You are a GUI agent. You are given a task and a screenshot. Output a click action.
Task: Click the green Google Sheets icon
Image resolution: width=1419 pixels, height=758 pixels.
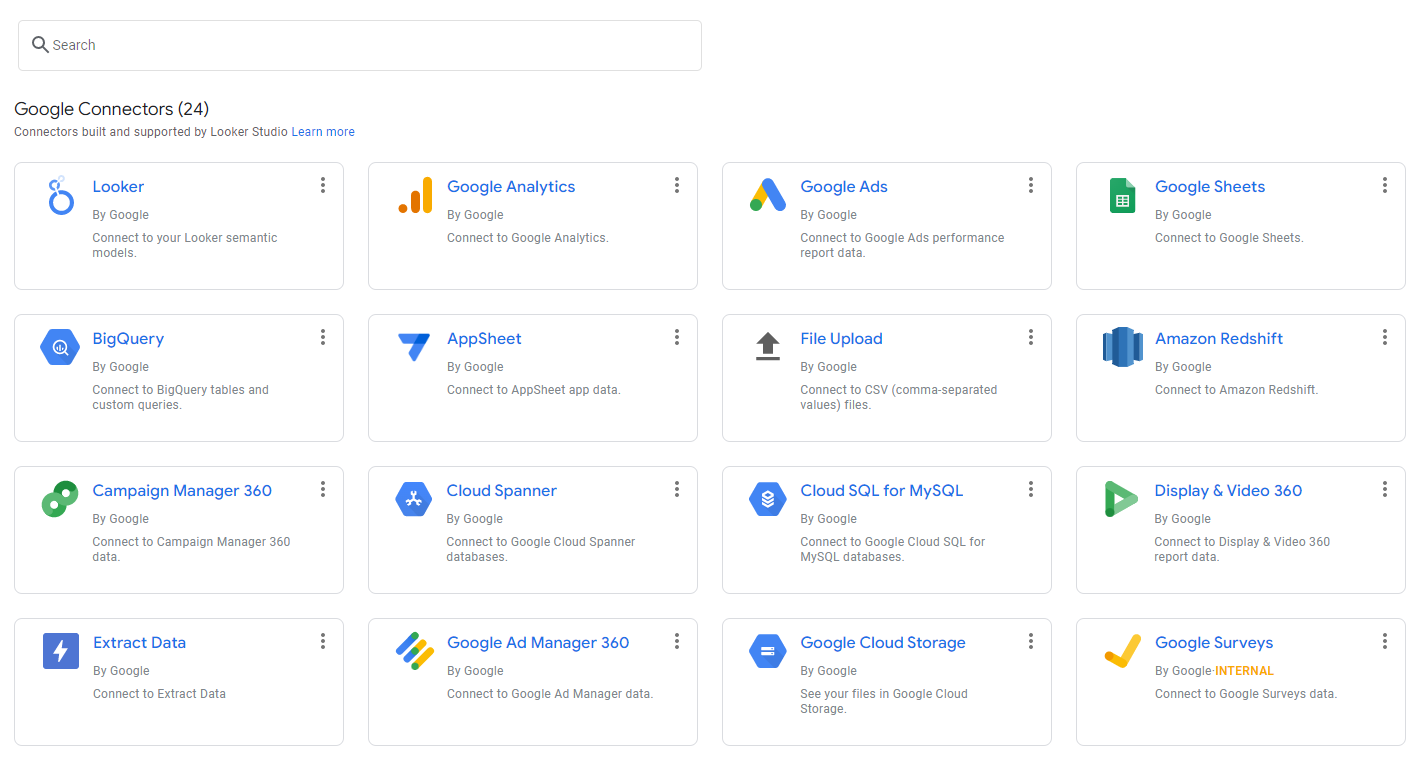point(1122,195)
